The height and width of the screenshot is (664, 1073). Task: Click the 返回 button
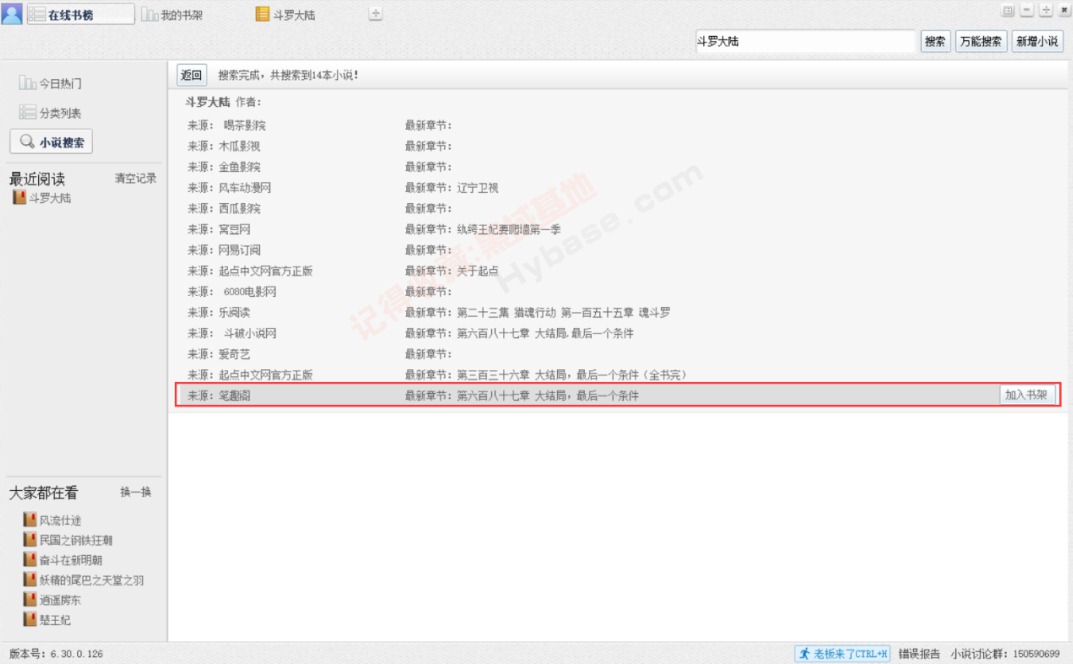coord(192,75)
